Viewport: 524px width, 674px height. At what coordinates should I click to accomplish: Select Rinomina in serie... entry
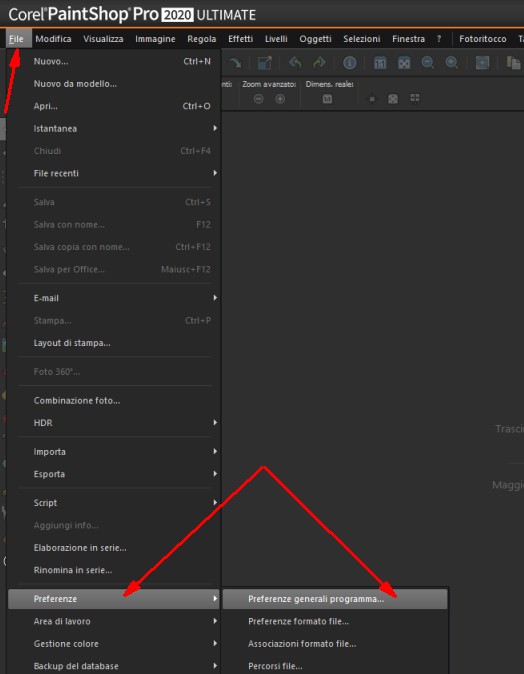click(114, 570)
